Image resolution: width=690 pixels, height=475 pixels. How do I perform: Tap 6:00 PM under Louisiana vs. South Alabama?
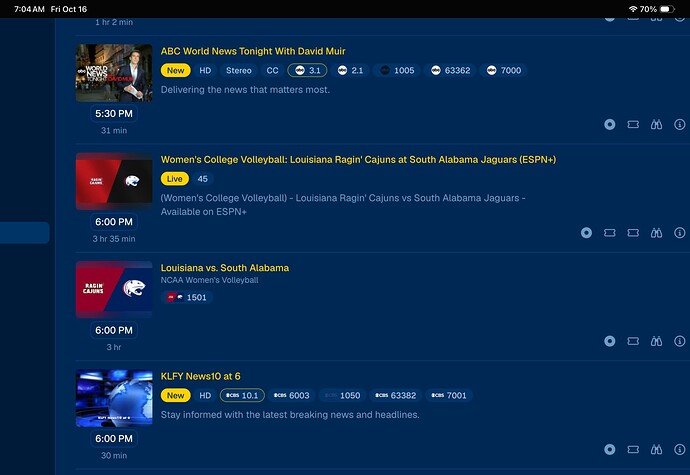coord(114,330)
